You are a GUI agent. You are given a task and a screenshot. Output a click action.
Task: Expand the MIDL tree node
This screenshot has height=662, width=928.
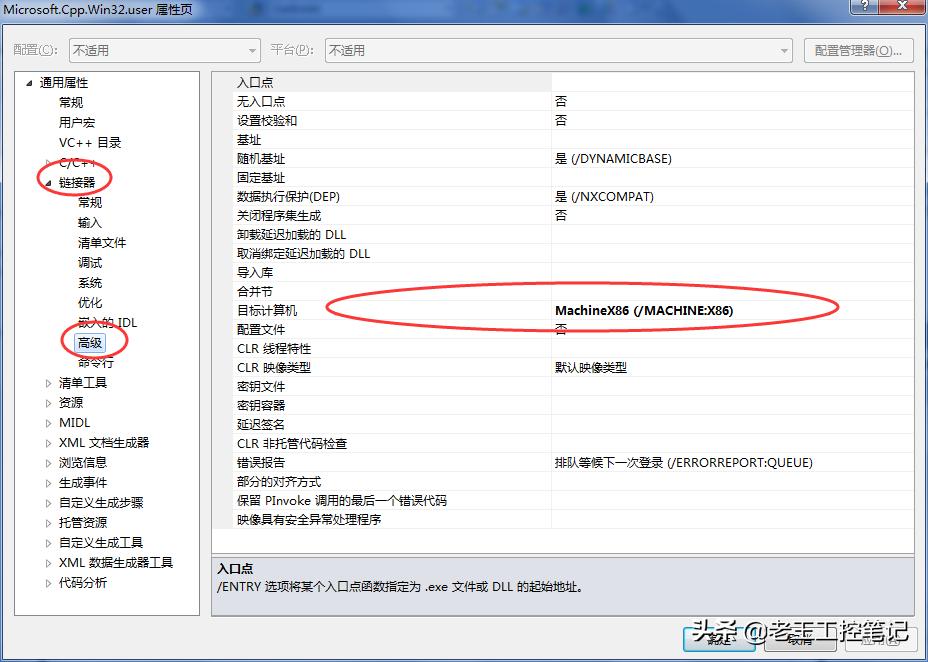pos(47,422)
